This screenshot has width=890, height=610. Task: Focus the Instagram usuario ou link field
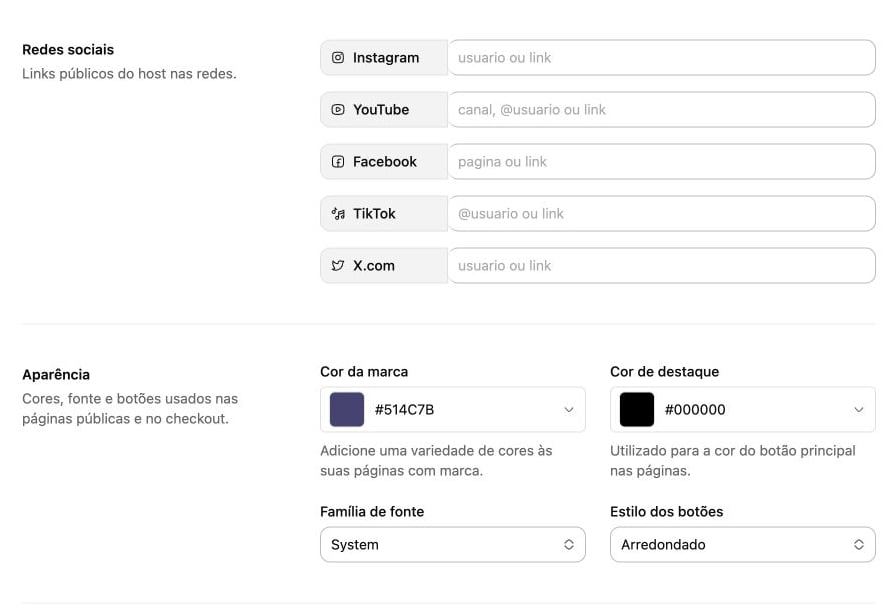661,57
